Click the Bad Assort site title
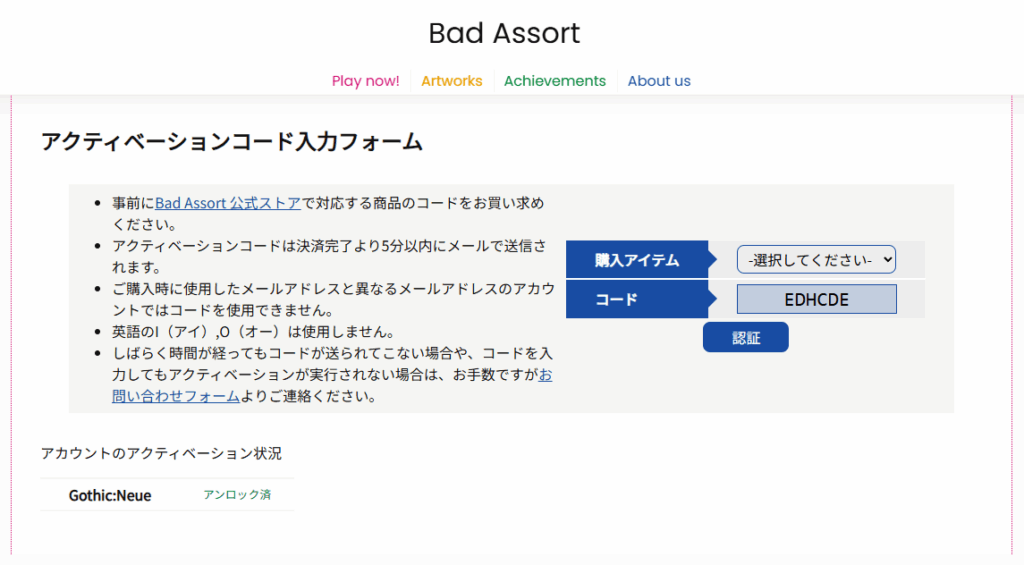 [x=504, y=33]
